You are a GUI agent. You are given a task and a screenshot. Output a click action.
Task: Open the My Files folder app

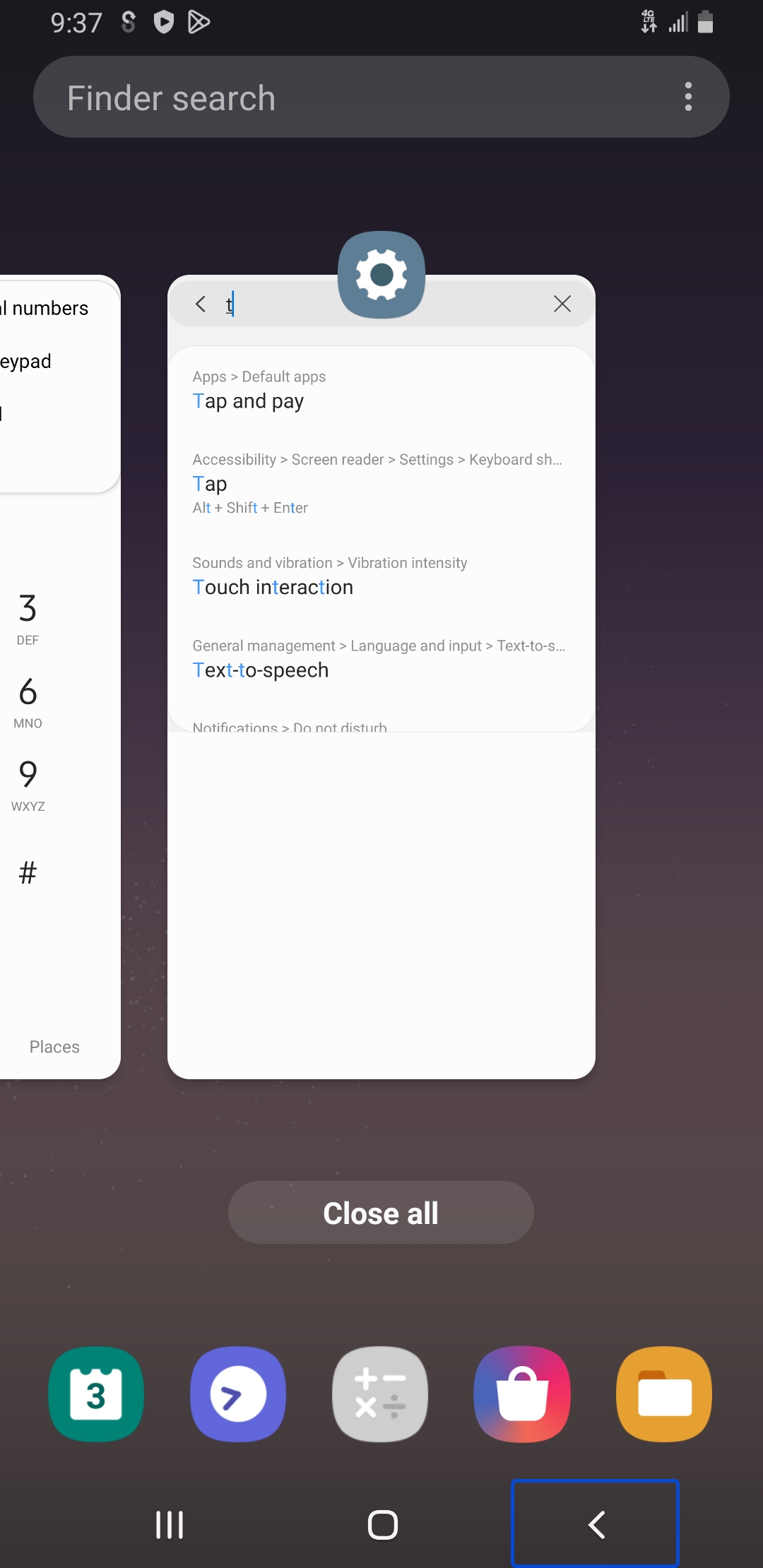coord(664,1394)
